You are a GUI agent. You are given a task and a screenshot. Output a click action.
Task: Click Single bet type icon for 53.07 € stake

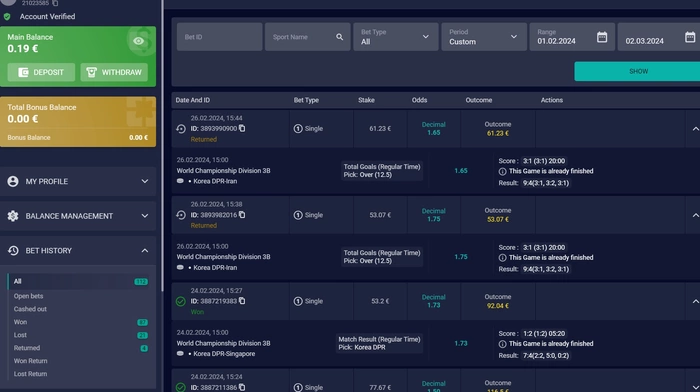click(x=298, y=215)
